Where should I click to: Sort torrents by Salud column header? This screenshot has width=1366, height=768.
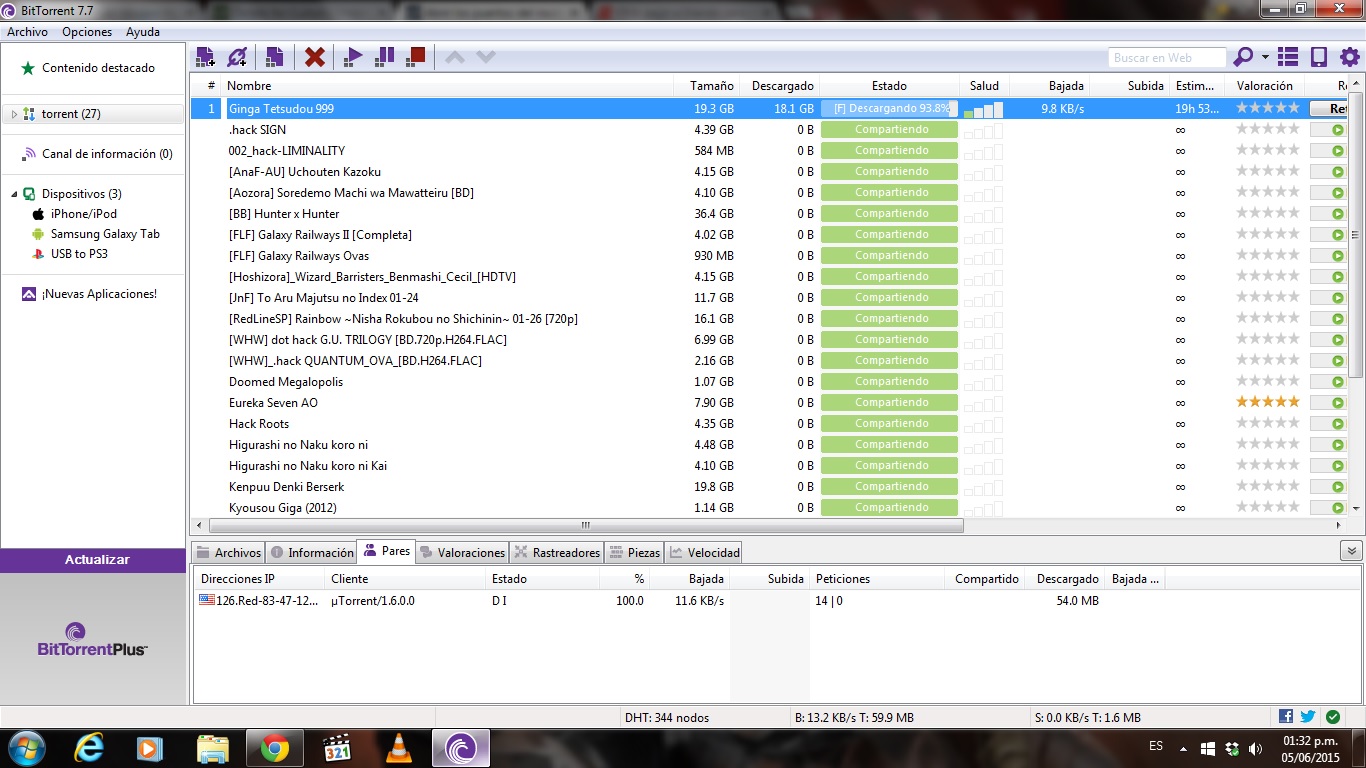[x=984, y=86]
